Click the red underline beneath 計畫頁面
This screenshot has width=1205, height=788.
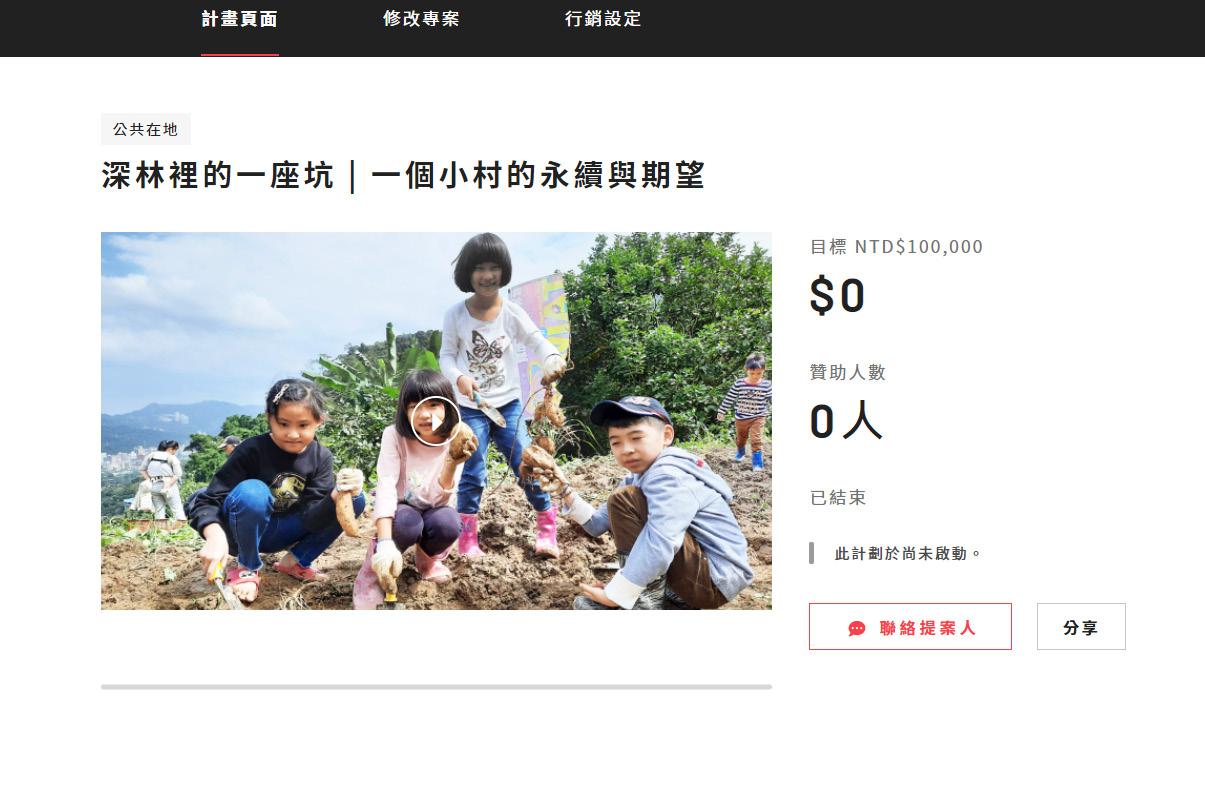(240, 55)
